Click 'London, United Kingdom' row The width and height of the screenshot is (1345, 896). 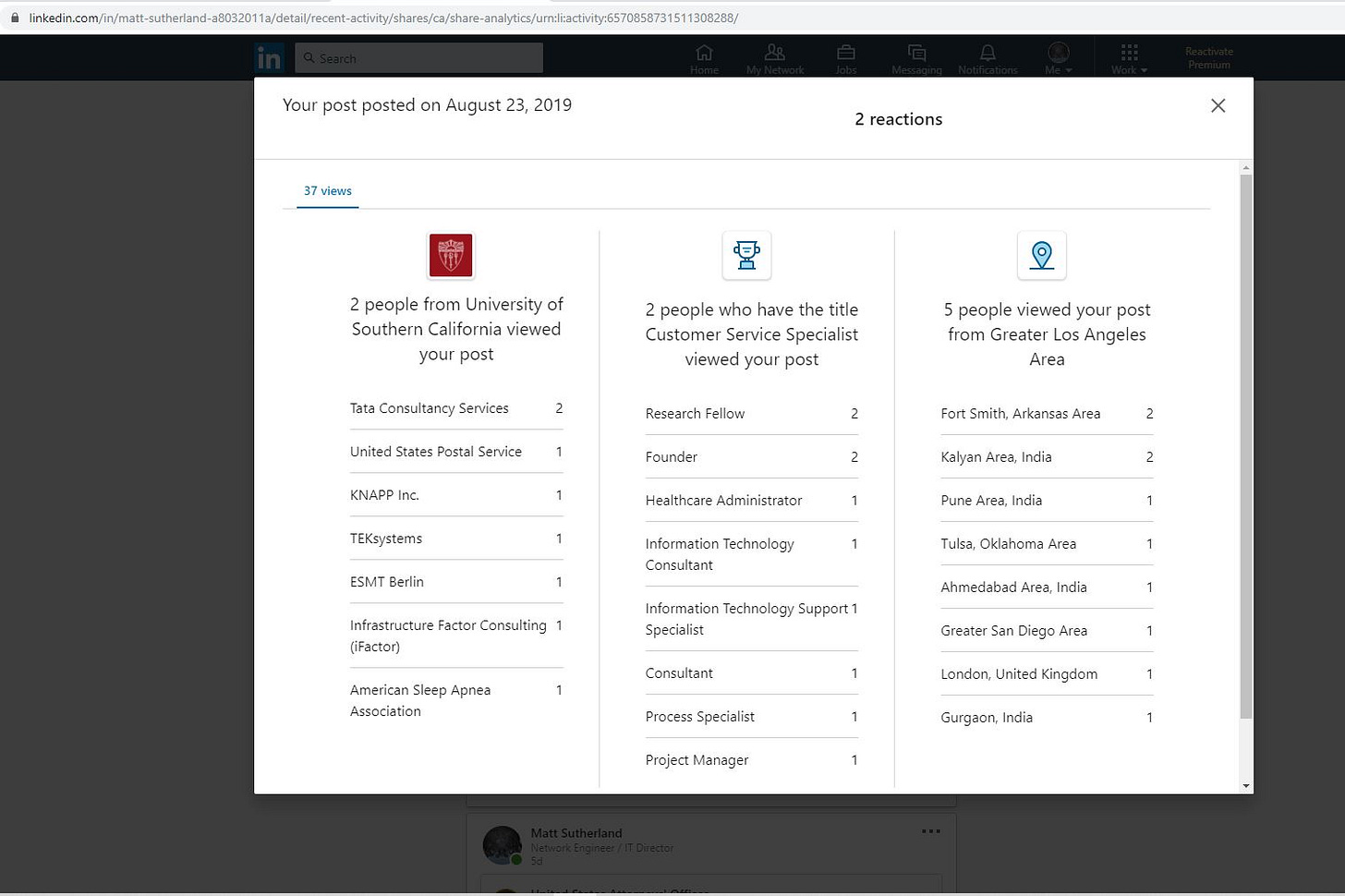coord(1047,674)
